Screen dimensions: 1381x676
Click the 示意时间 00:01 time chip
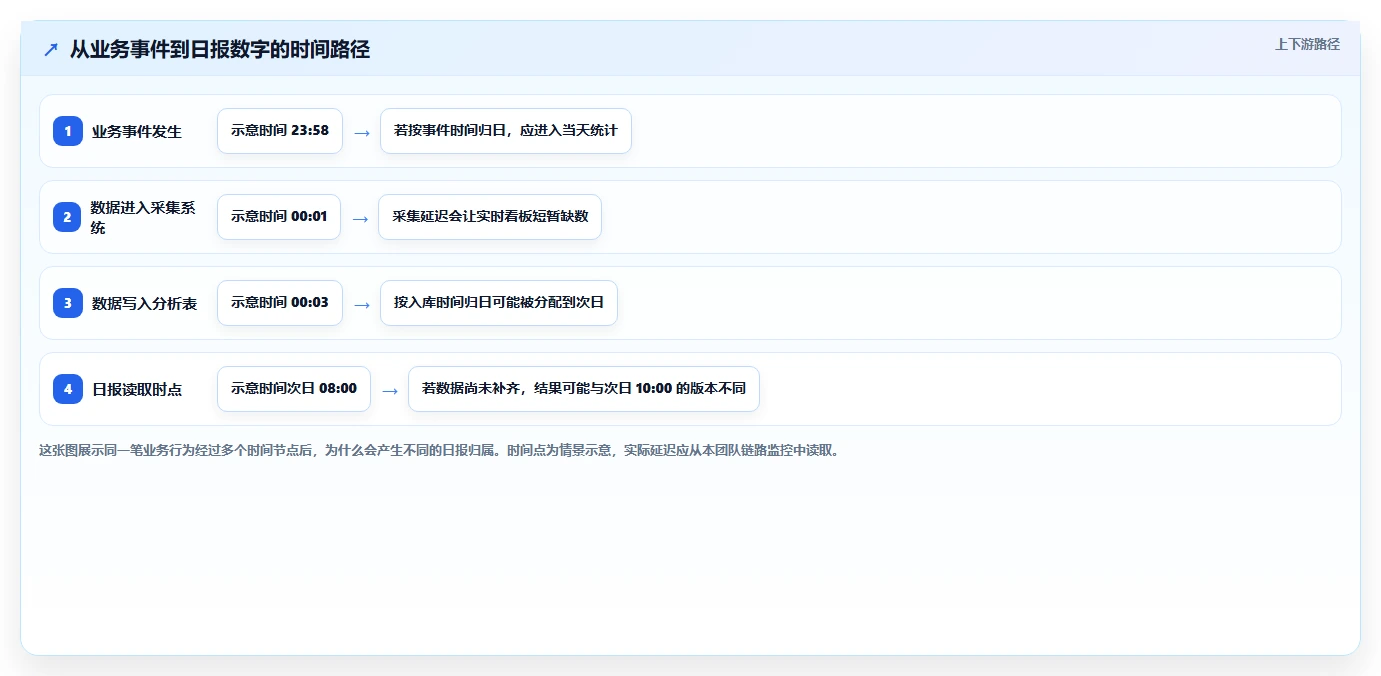click(279, 217)
